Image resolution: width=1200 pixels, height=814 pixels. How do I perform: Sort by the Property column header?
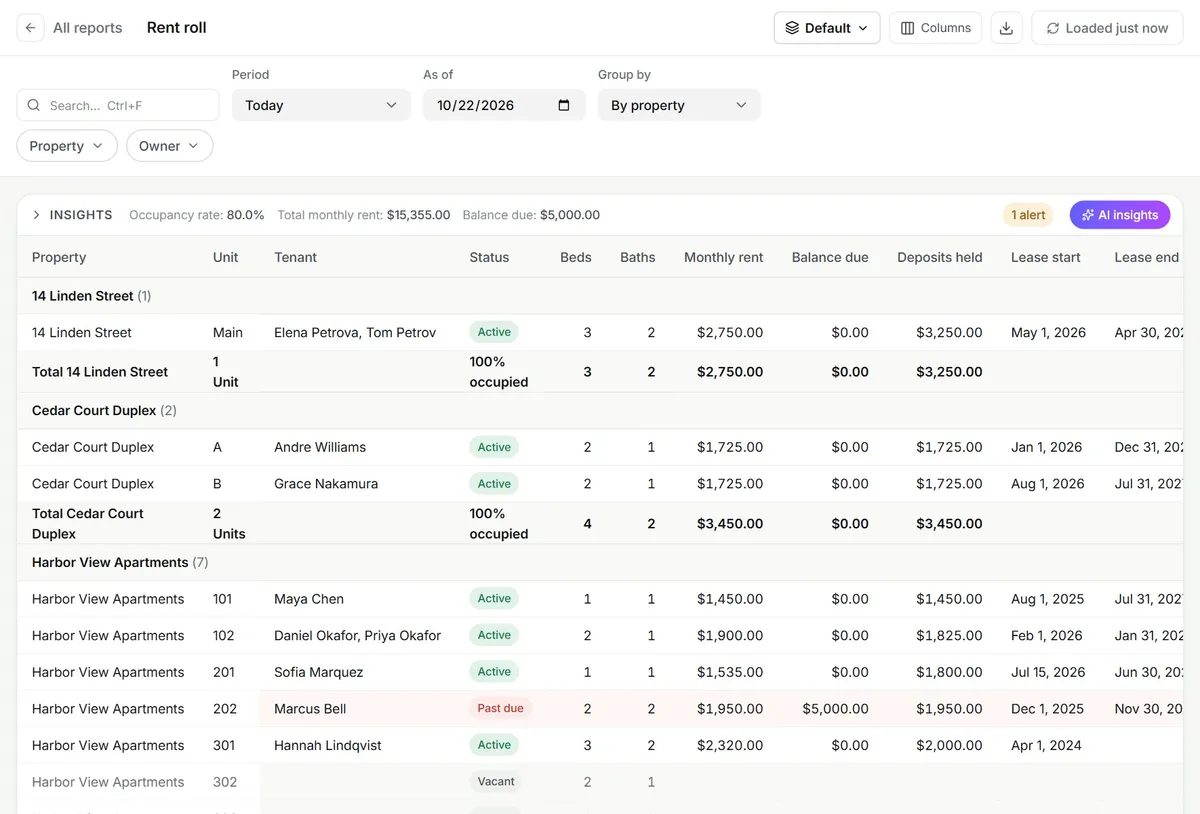pos(59,257)
